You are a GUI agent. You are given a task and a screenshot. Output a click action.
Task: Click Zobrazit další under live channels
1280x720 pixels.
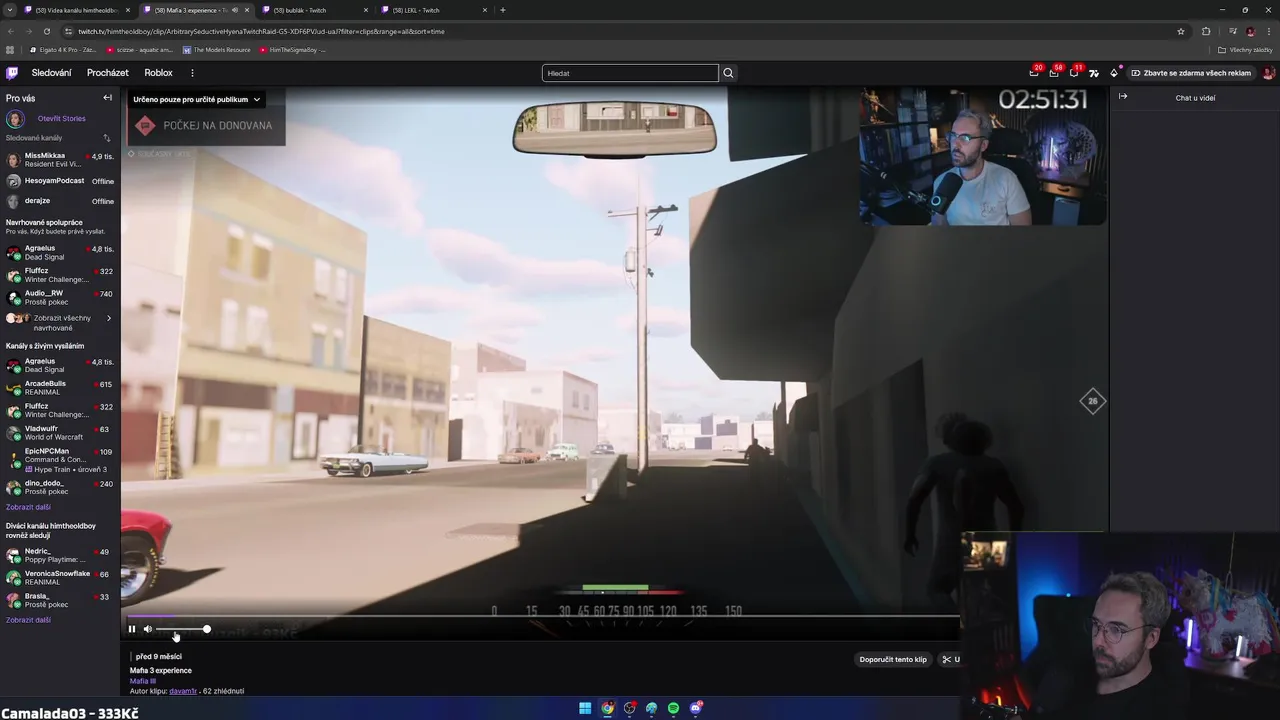point(28,507)
